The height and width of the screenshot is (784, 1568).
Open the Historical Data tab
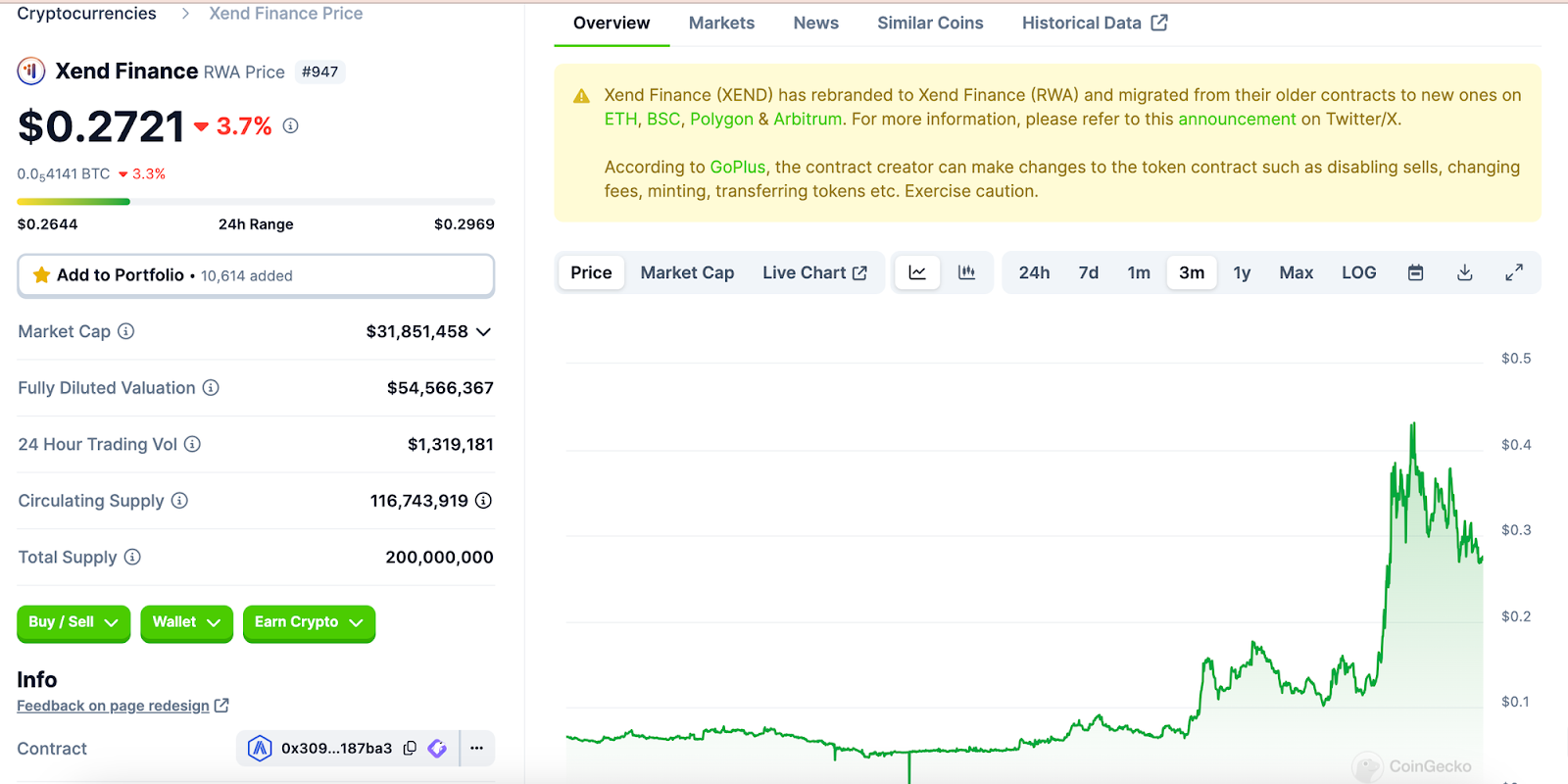(1095, 23)
